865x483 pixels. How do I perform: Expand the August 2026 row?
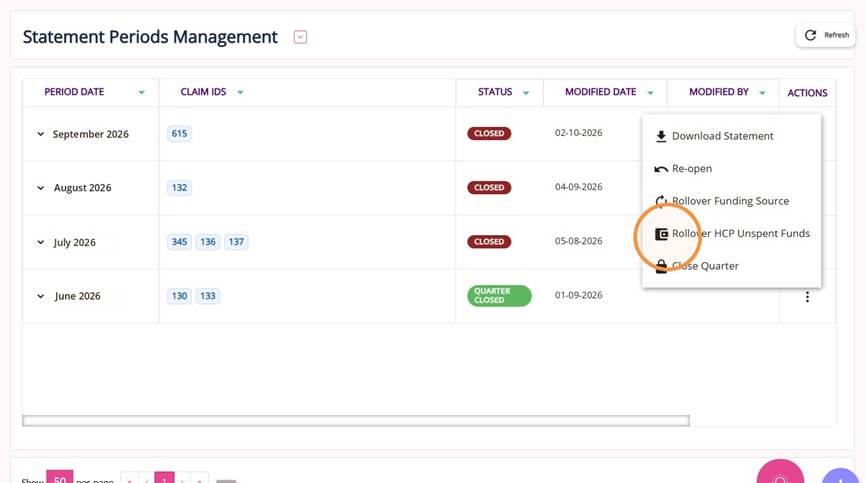40,188
